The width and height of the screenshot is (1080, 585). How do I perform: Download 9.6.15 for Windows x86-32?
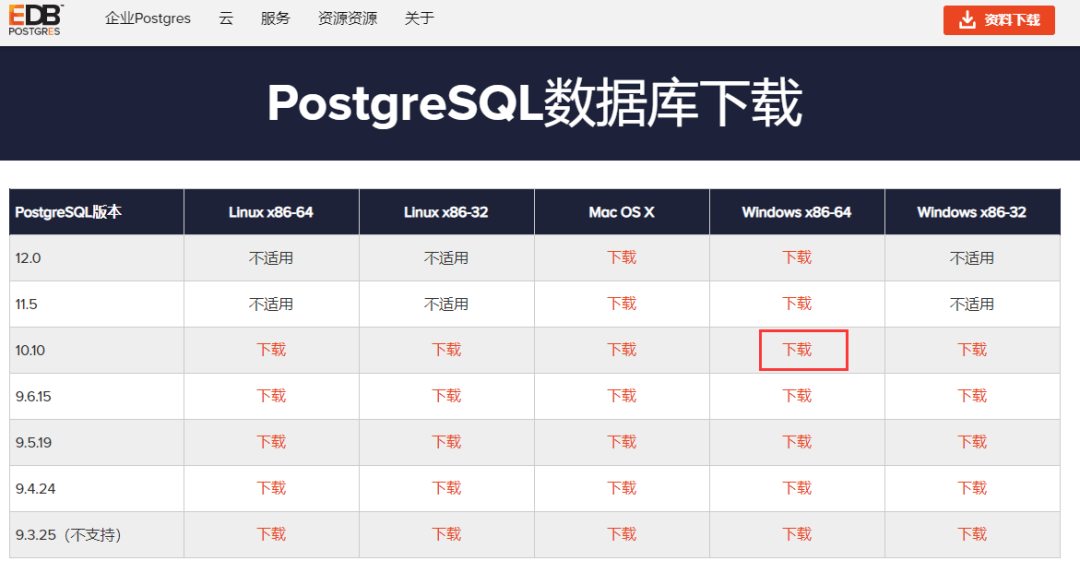(x=972, y=396)
